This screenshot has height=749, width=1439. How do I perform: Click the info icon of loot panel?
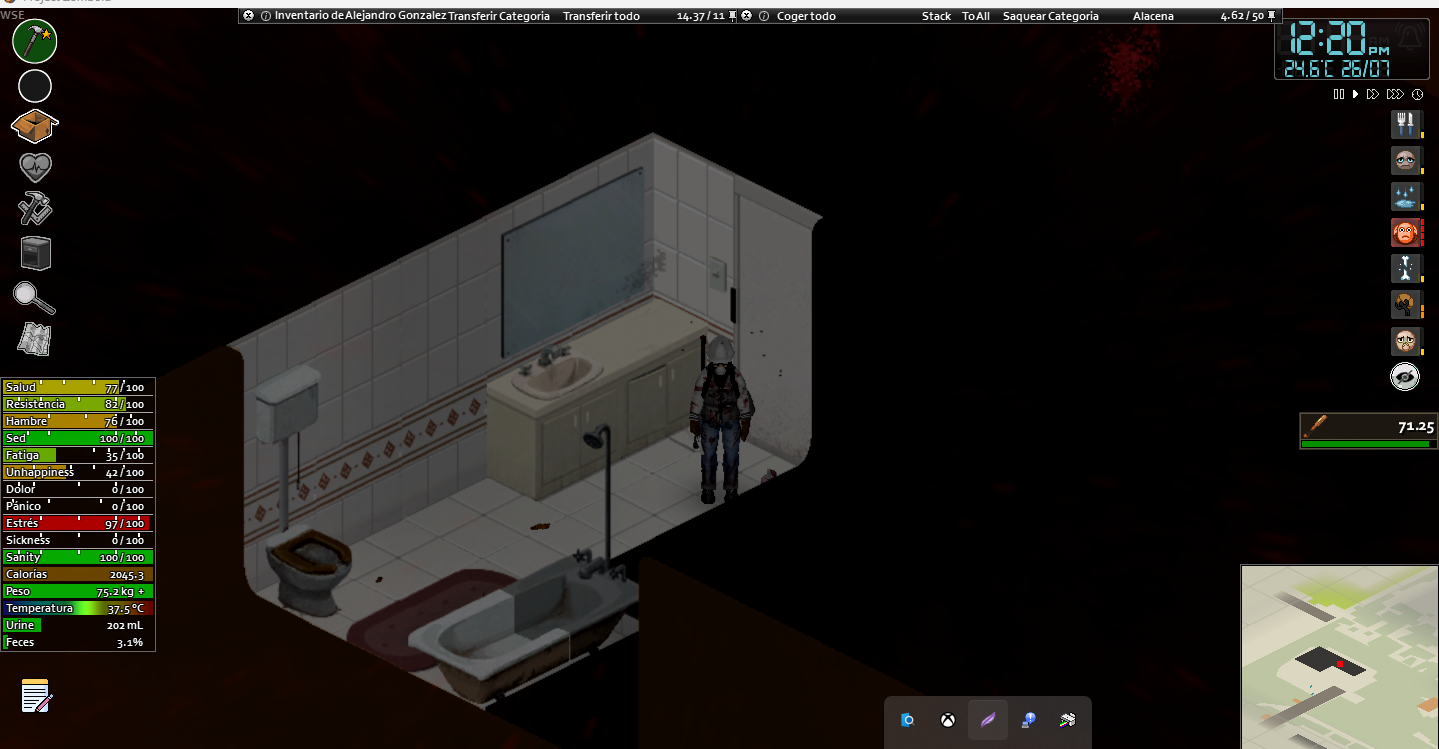(x=764, y=16)
